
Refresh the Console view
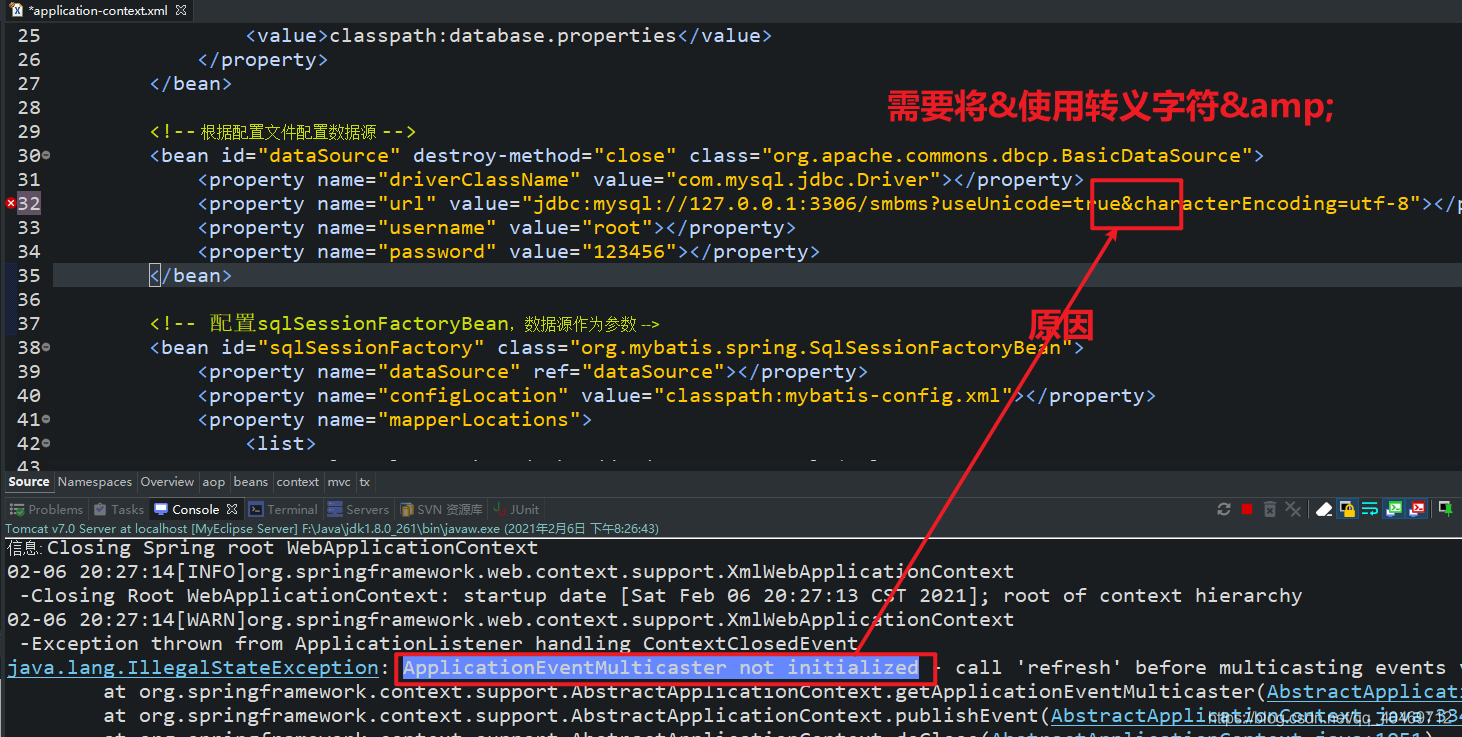click(1224, 509)
